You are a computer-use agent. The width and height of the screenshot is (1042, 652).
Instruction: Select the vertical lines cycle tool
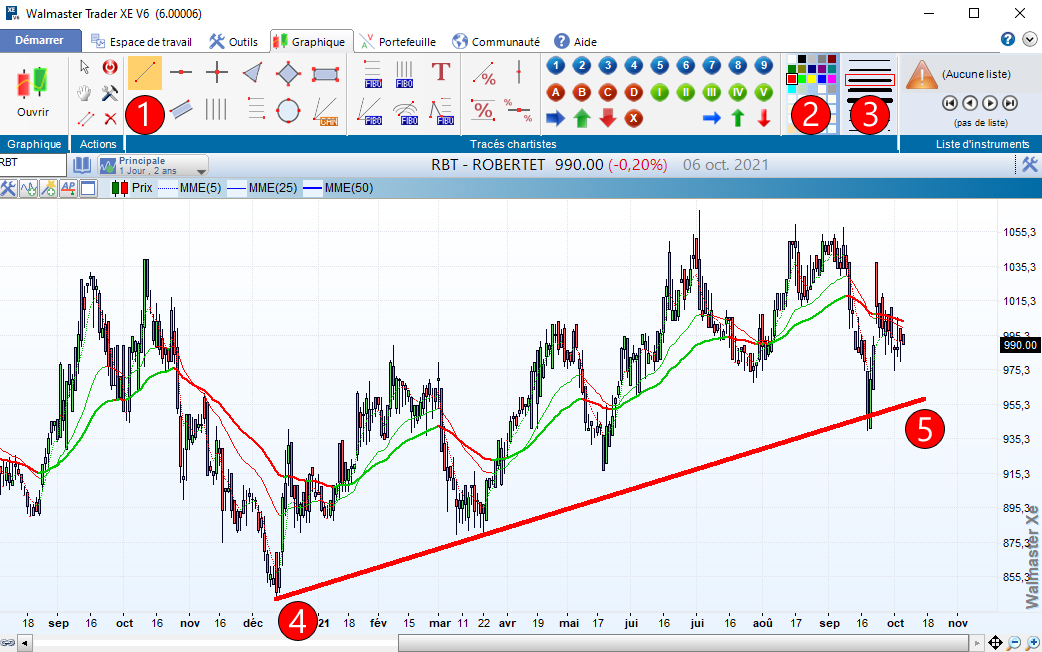tap(216, 109)
